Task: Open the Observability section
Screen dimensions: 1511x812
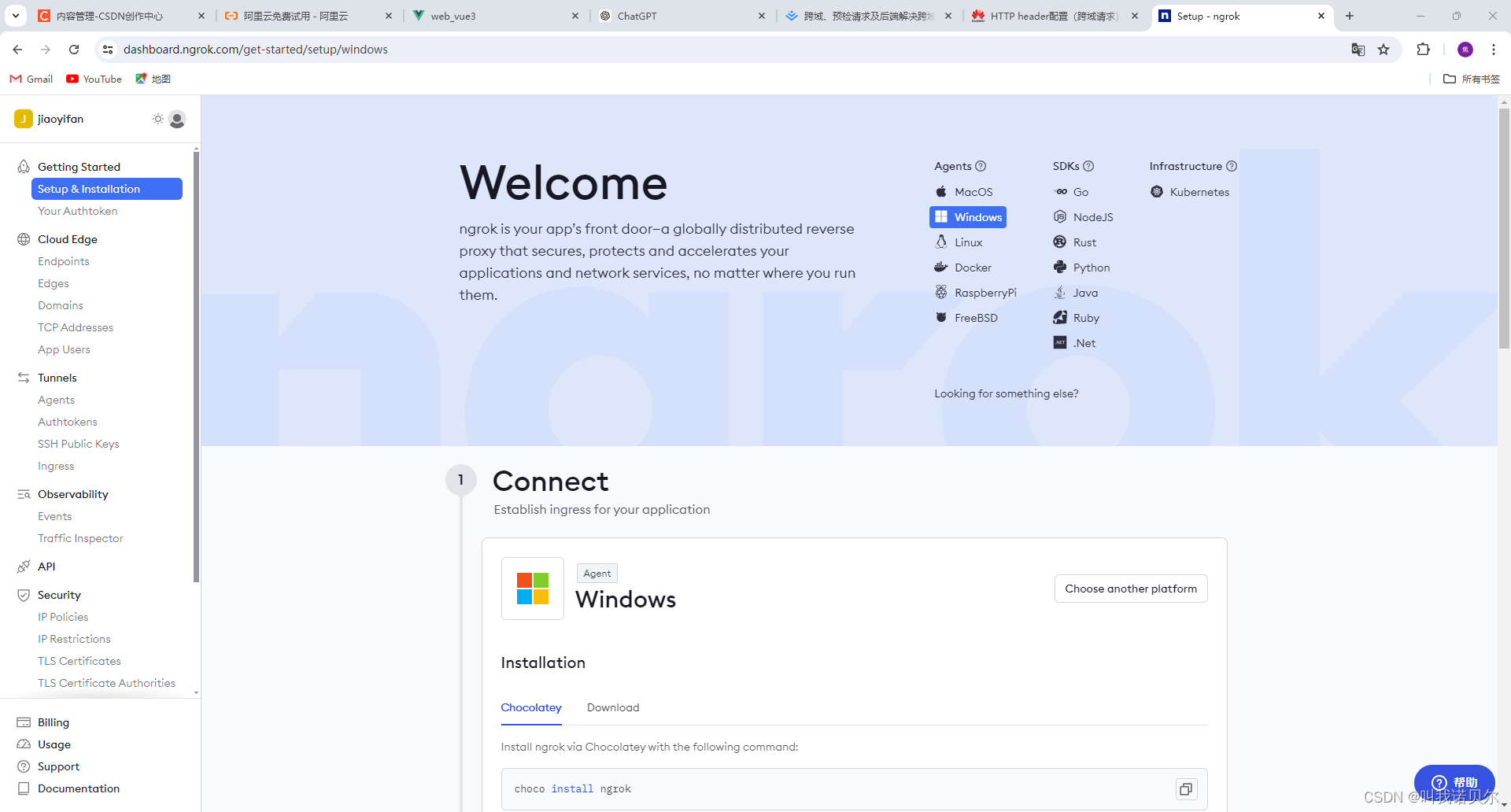Action: point(72,494)
